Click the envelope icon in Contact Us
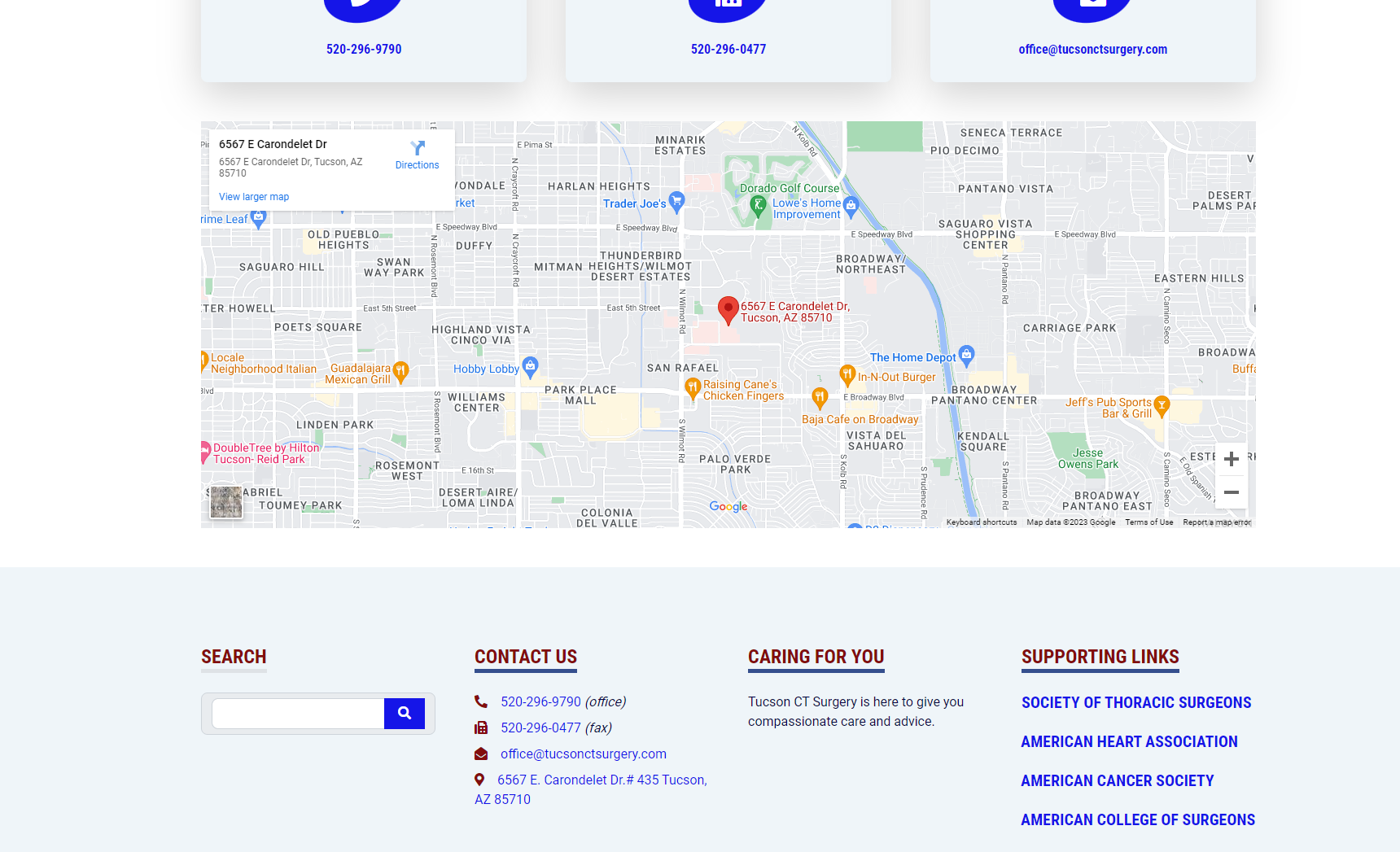Image resolution: width=1400 pixels, height=852 pixels. pyautogui.click(x=481, y=754)
